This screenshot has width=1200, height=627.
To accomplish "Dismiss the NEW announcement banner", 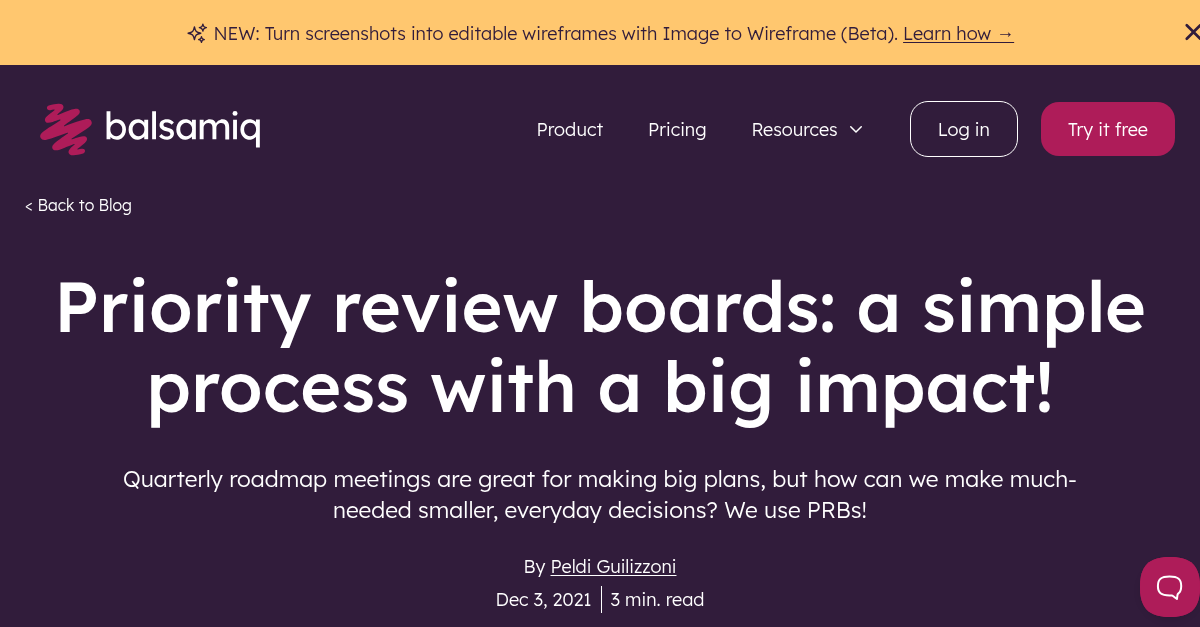I will [1192, 32].
